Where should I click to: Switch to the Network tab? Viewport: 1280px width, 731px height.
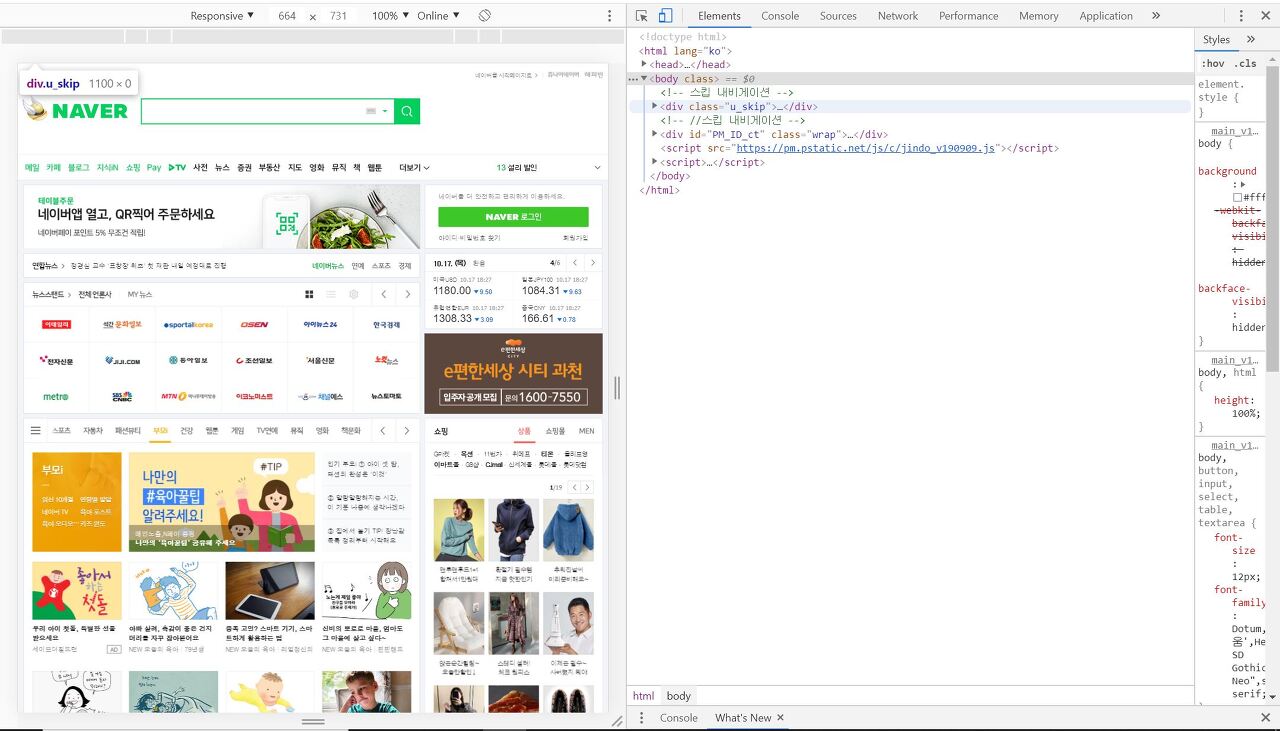[898, 15]
